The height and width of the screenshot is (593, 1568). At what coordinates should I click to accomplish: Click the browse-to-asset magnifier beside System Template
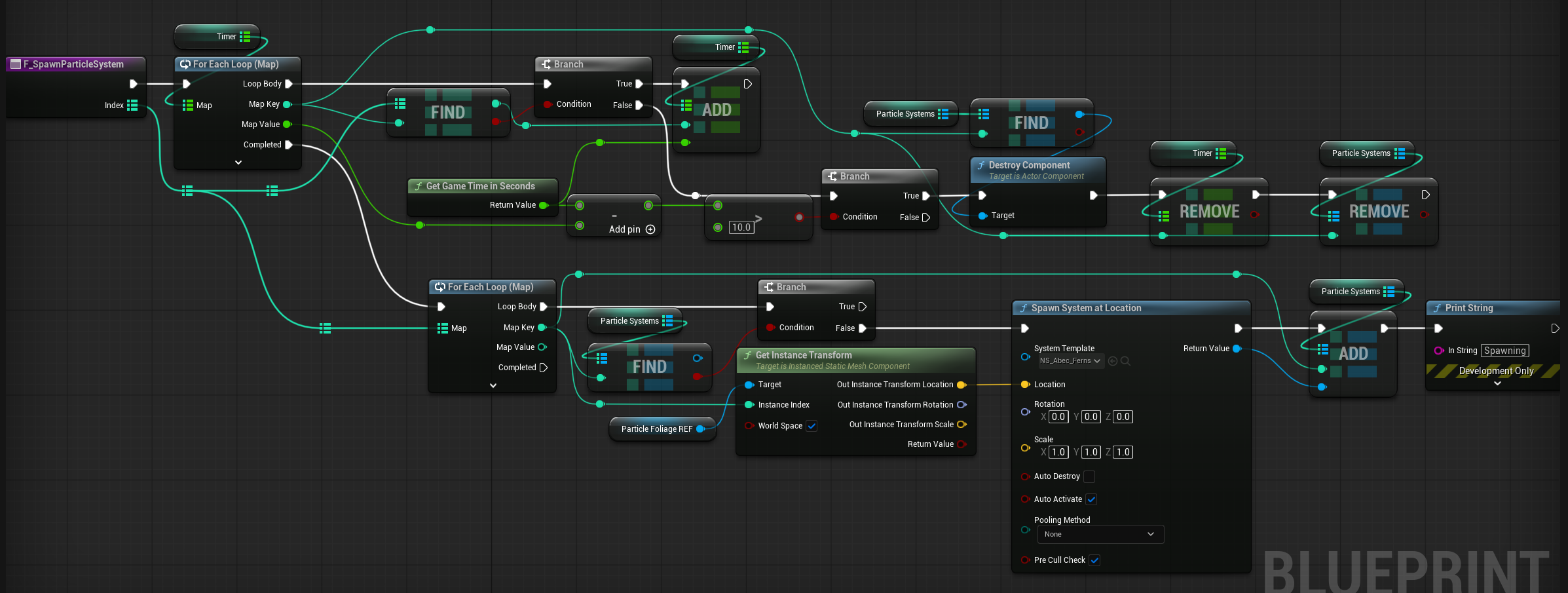1125,361
